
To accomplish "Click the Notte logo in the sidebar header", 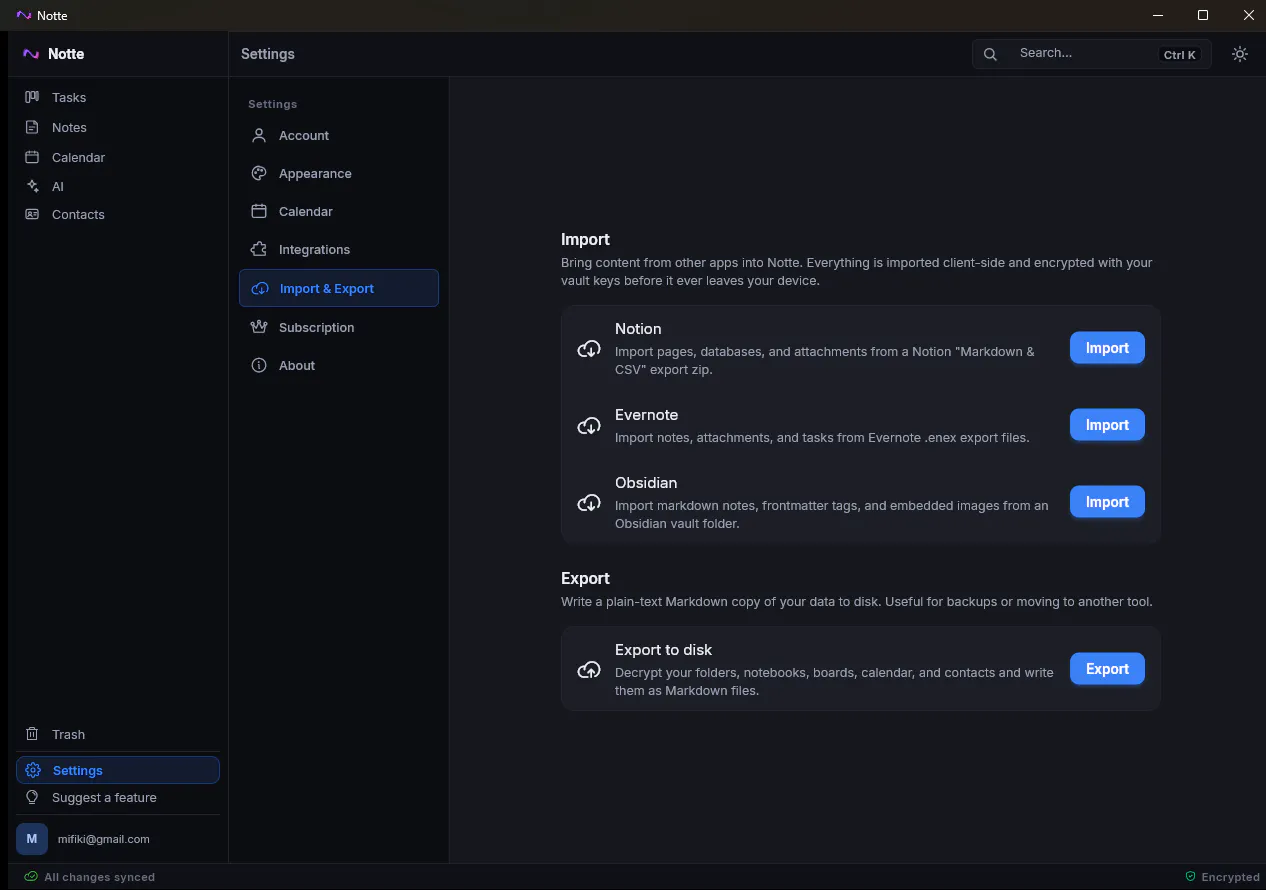I will click(x=31, y=54).
